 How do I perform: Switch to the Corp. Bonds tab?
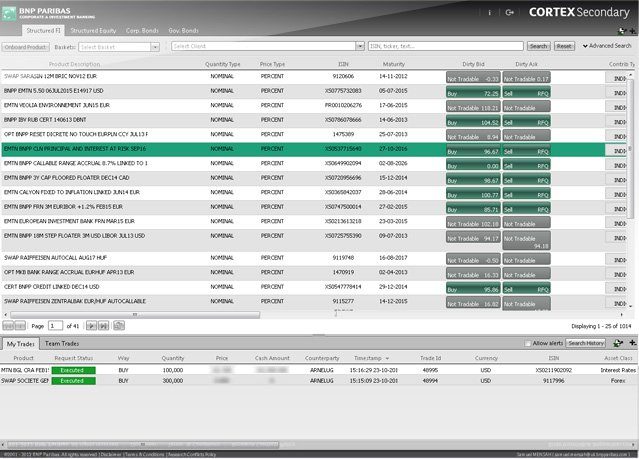[142, 31]
